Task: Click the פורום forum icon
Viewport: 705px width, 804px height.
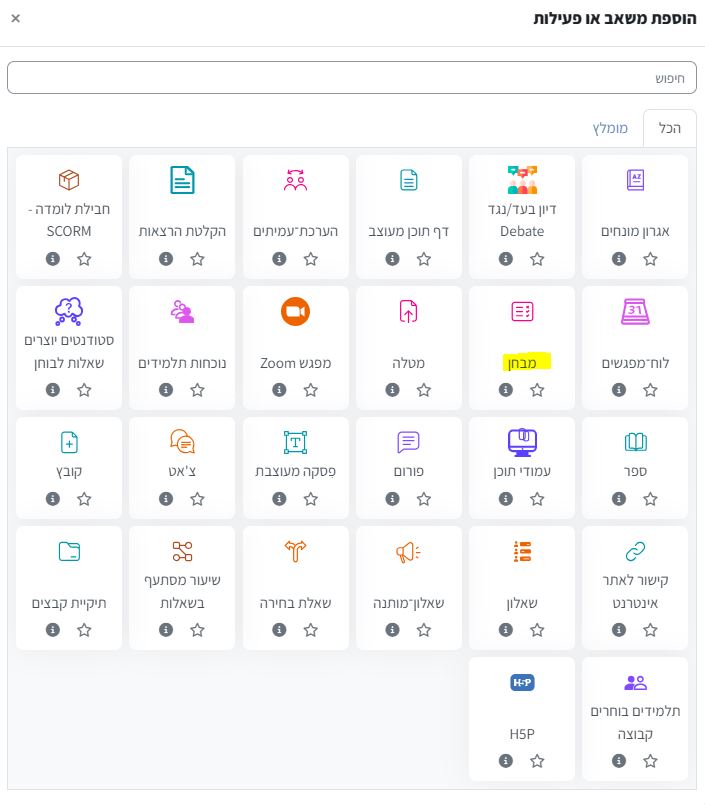Action: (x=408, y=442)
